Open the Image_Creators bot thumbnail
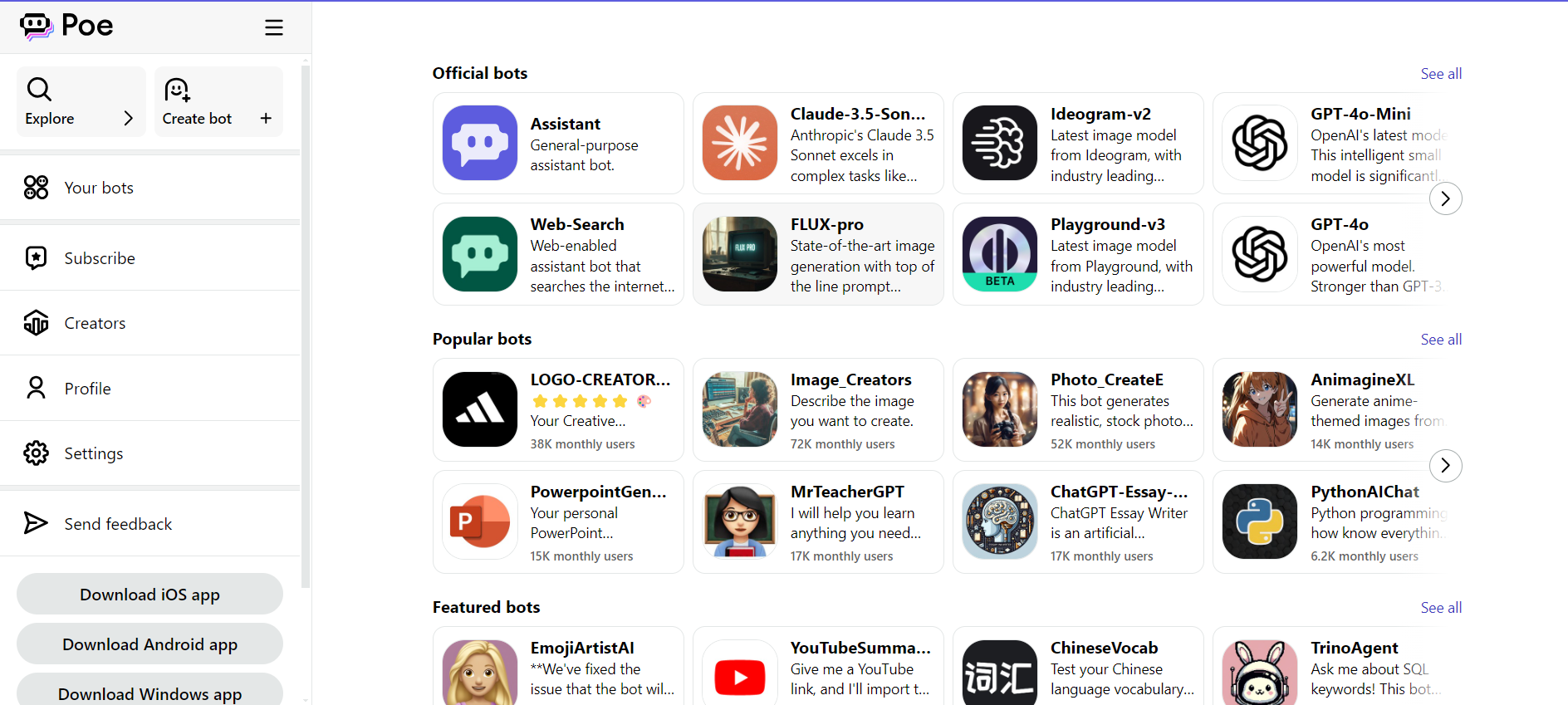The width and height of the screenshot is (1568, 705). click(740, 409)
